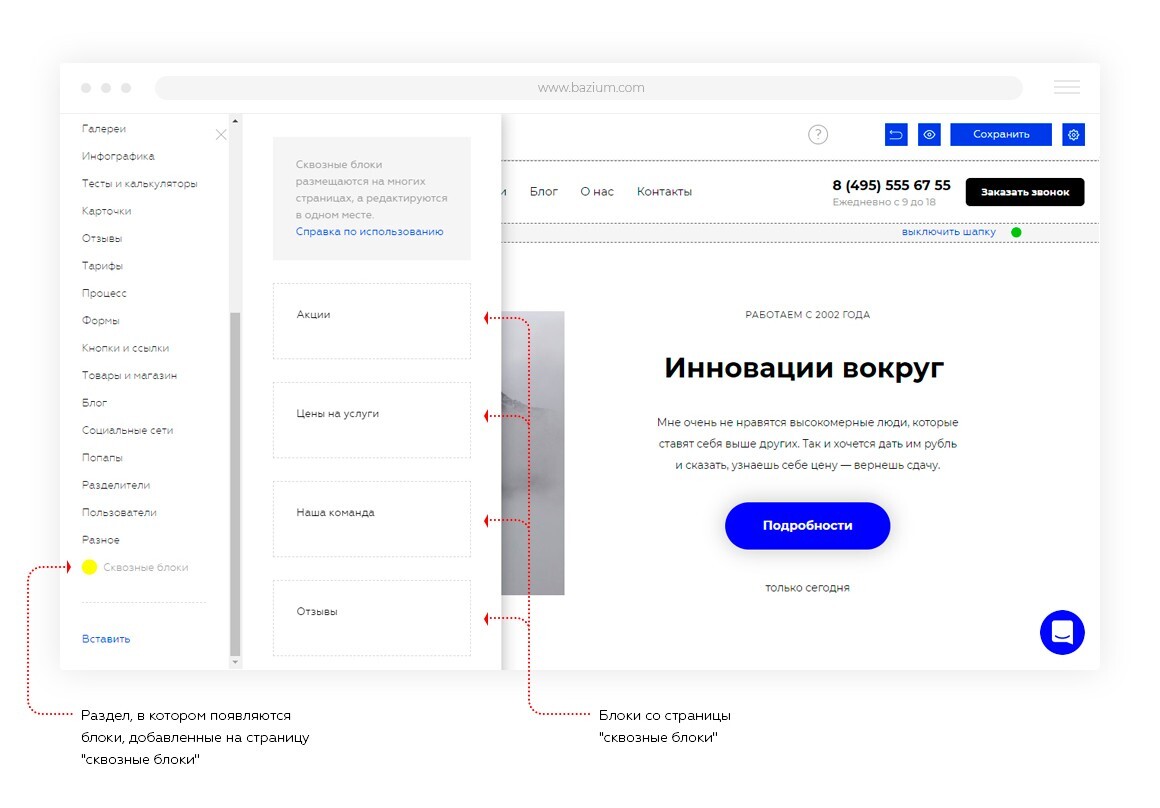
Task: Choose the Акции block card
Action: [371, 321]
